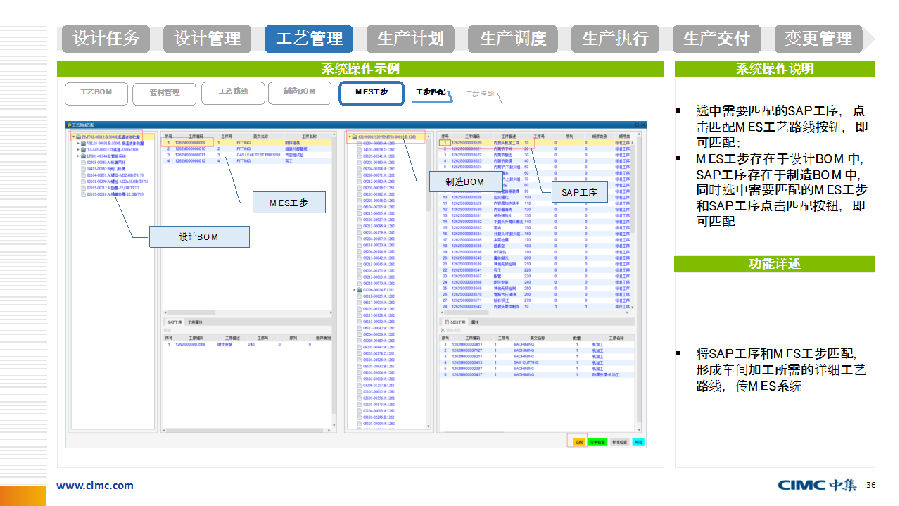The image size is (899, 506).
Task: Click the 设计任务 navigation arrow
Action: click(106, 39)
